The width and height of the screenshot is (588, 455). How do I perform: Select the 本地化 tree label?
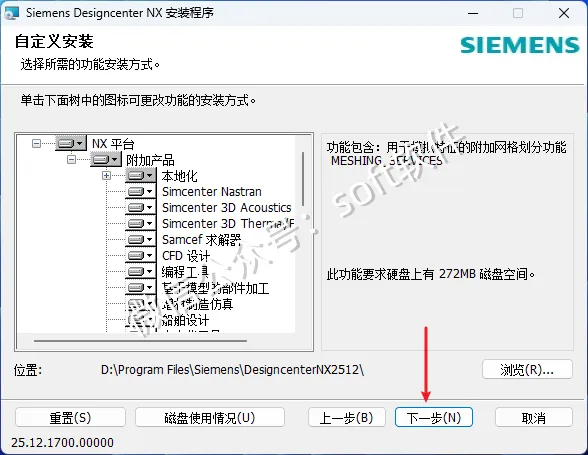[179, 176]
